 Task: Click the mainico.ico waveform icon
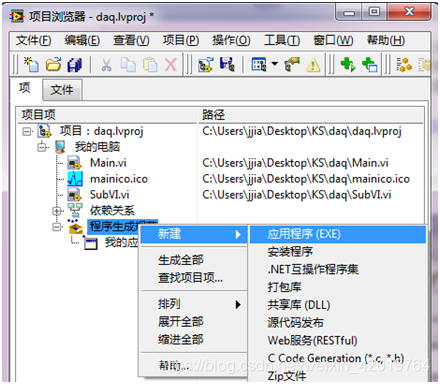75,178
